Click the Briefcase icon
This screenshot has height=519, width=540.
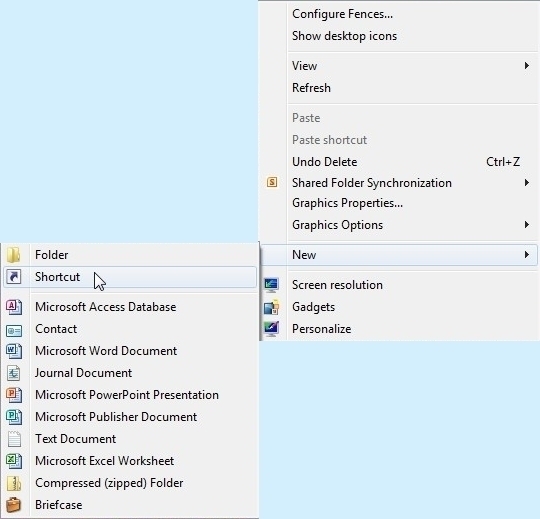[x=14, y=505]
